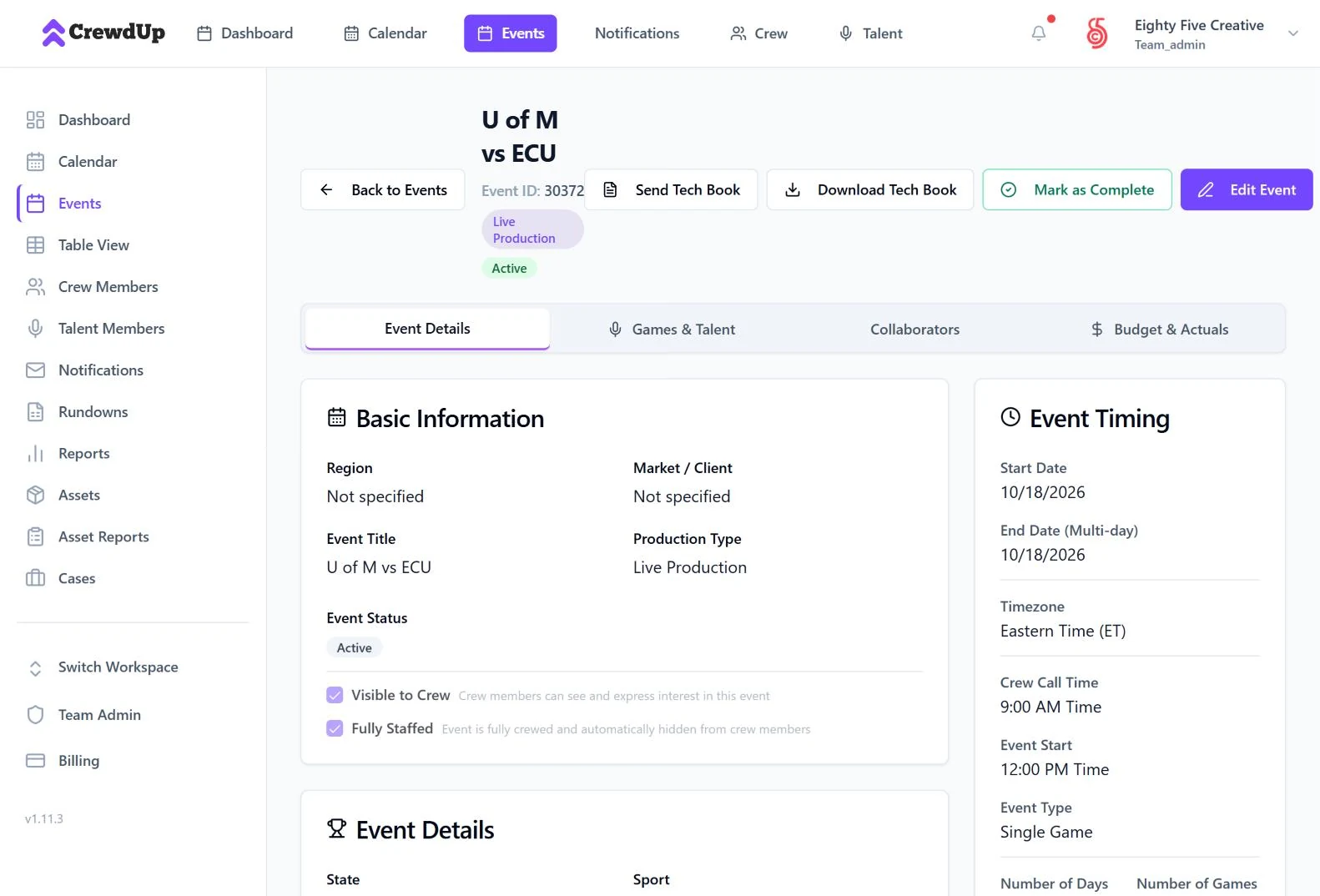Click the Reports bar chart icon

[35, 454]
